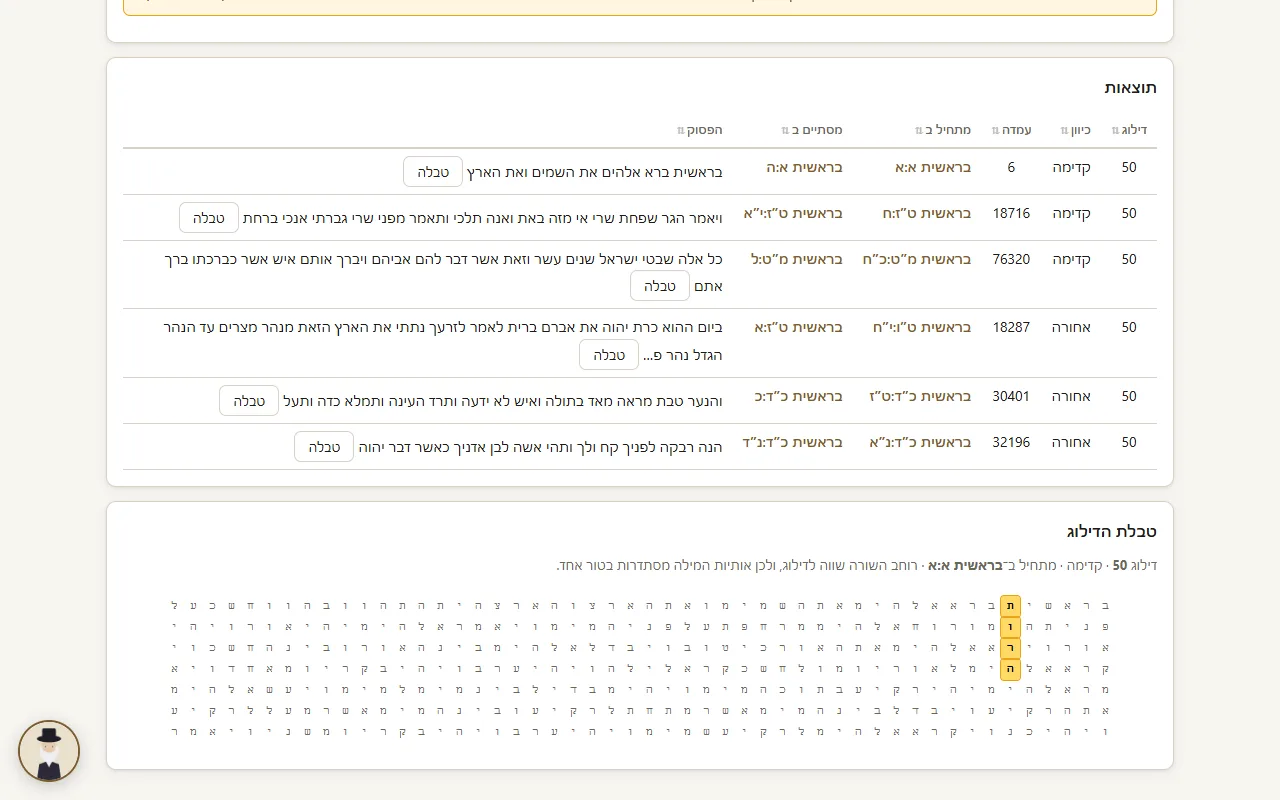Click the sort icon beside the מסתיים ב header
The image size is (1280, 800).
tap(785, 131)
